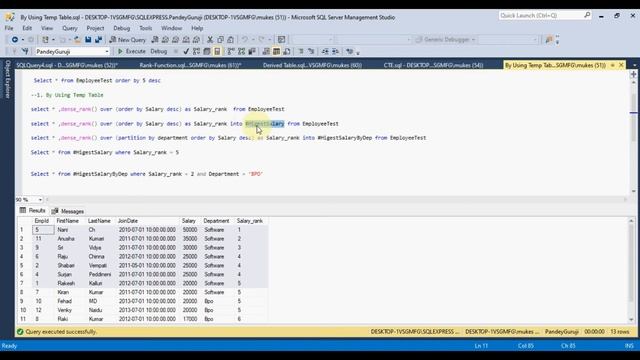
Task: Click the Save All icon
Action: pyautogui.click(x=98, y=40)
